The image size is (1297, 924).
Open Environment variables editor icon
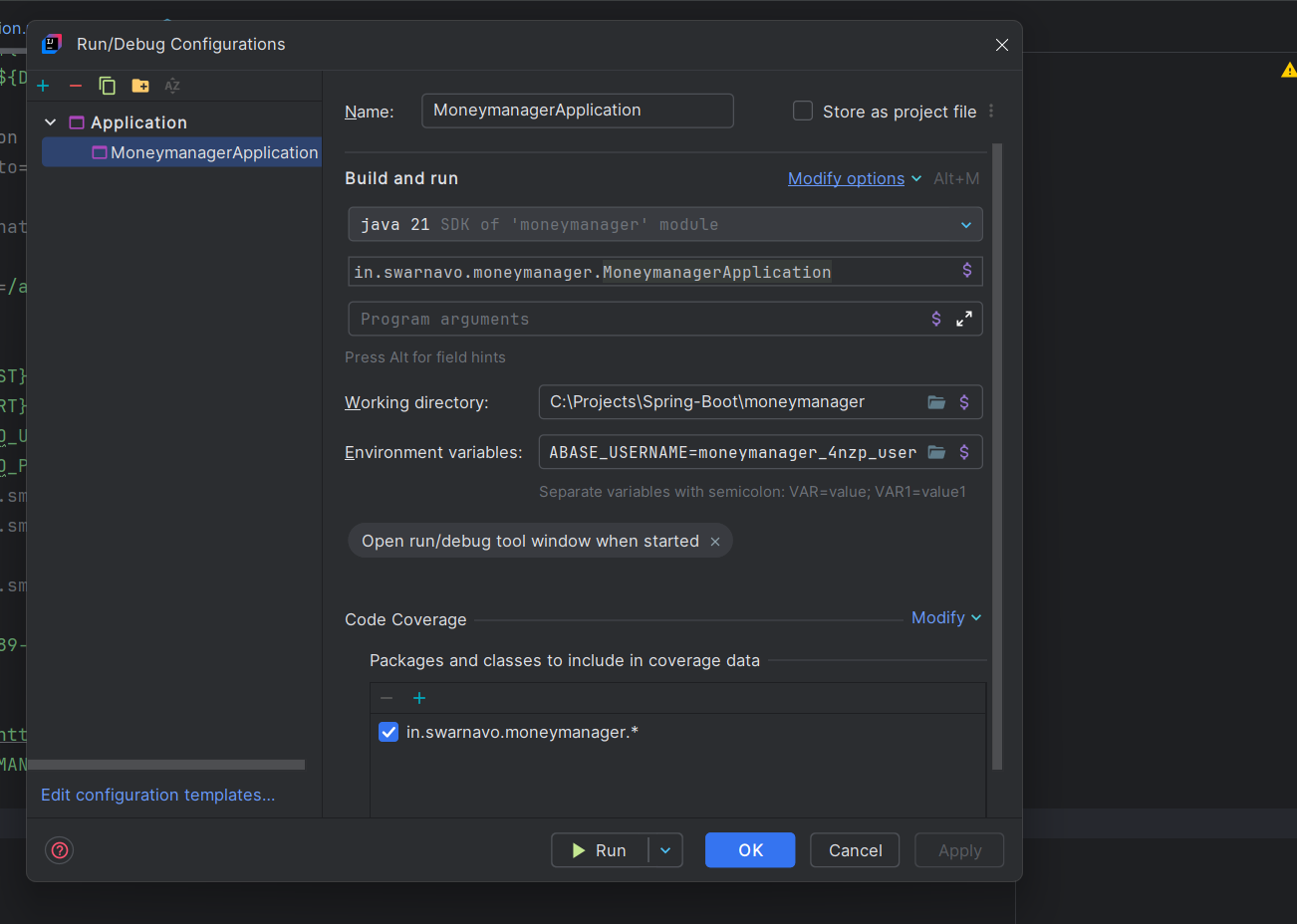coord(936,452)
